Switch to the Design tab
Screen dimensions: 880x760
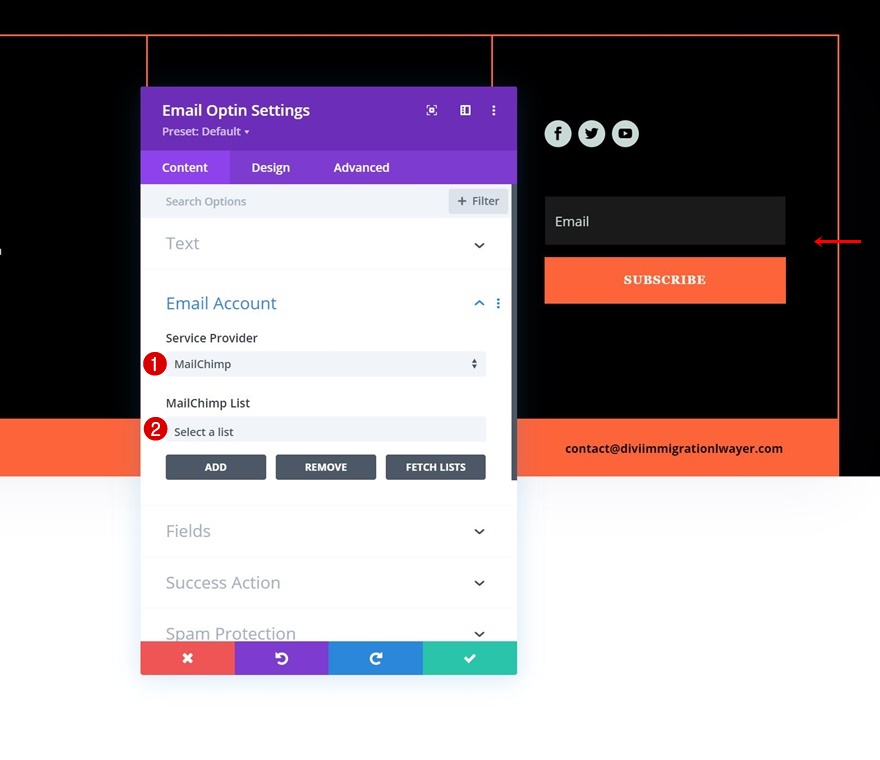270,168
